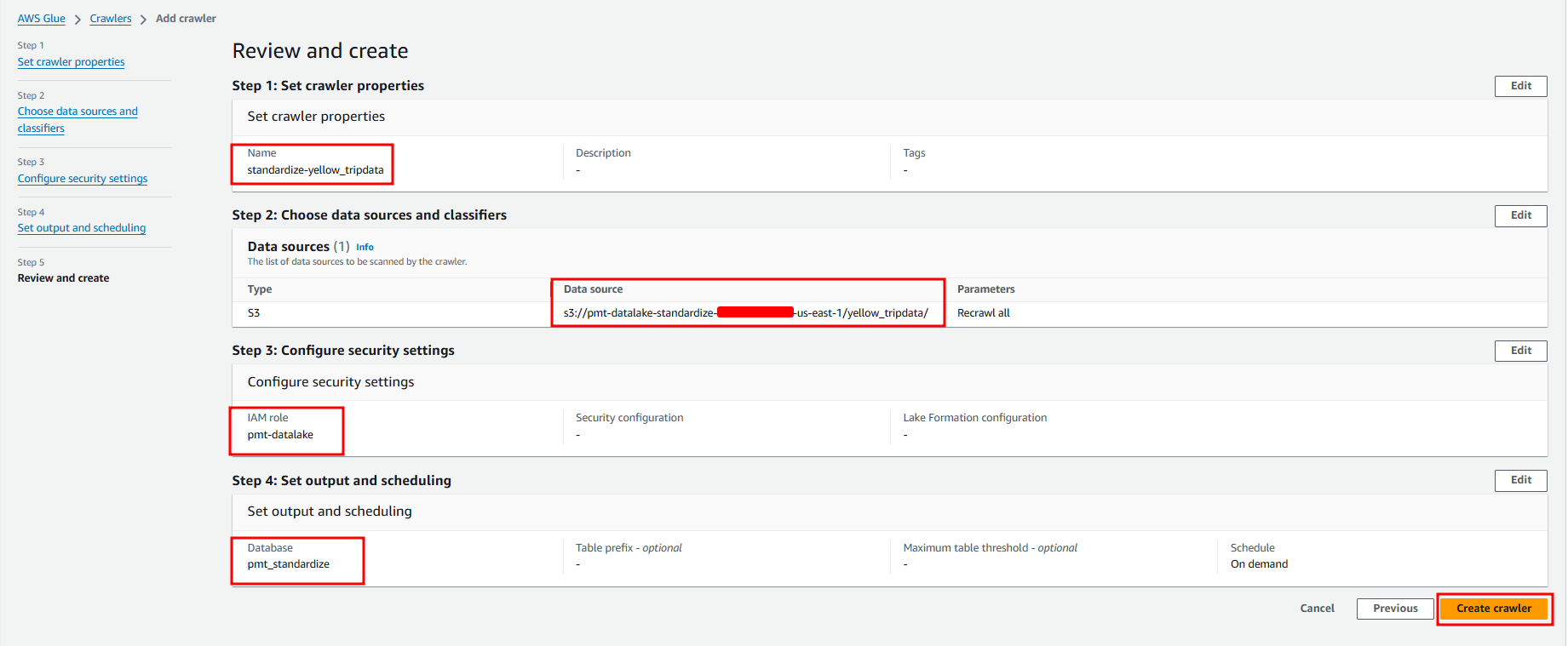Click the orange Create crawler button
This screenshot has height=646, width=1568.
1493,609
